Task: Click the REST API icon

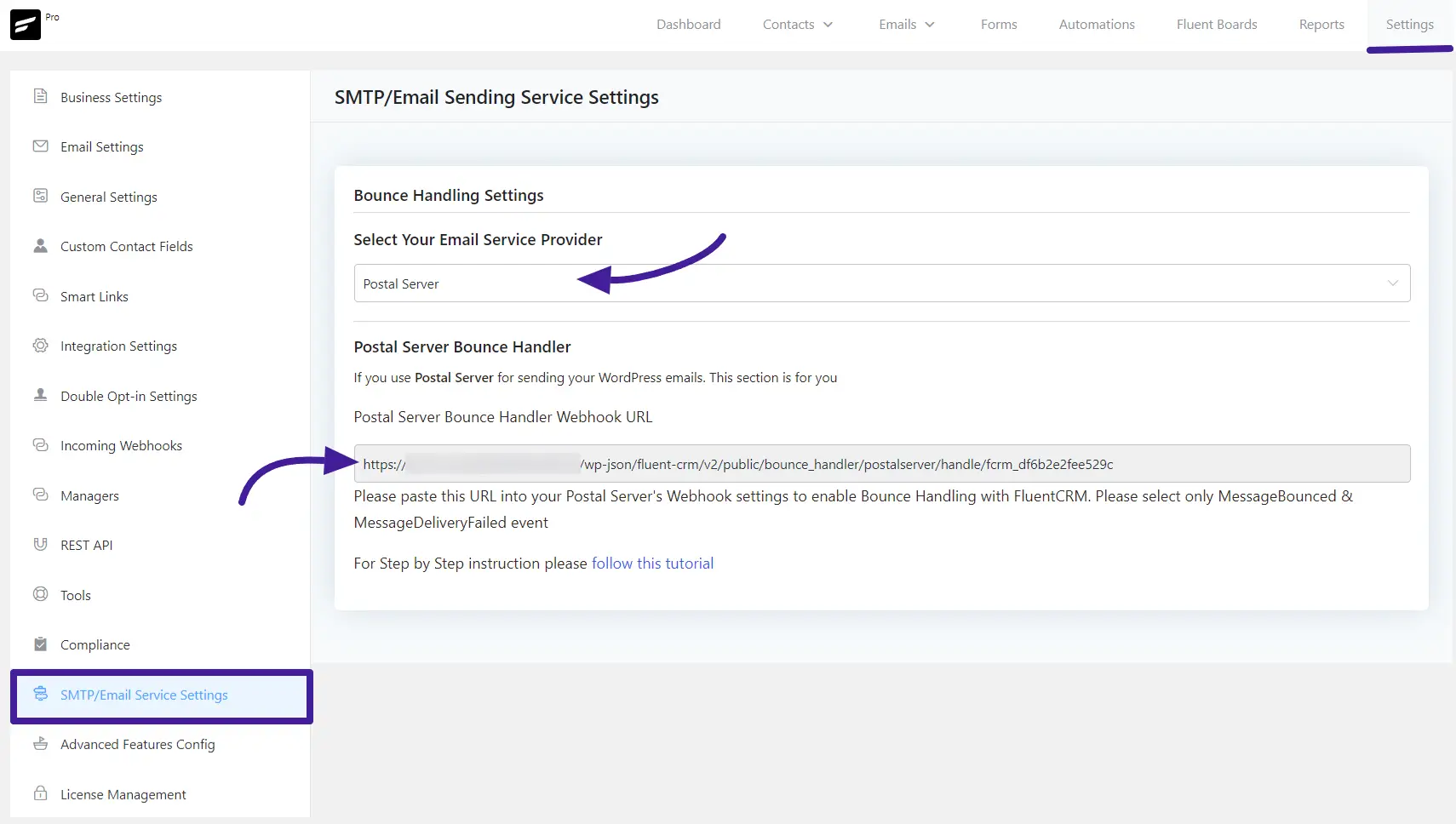Action: click(40, 545)
